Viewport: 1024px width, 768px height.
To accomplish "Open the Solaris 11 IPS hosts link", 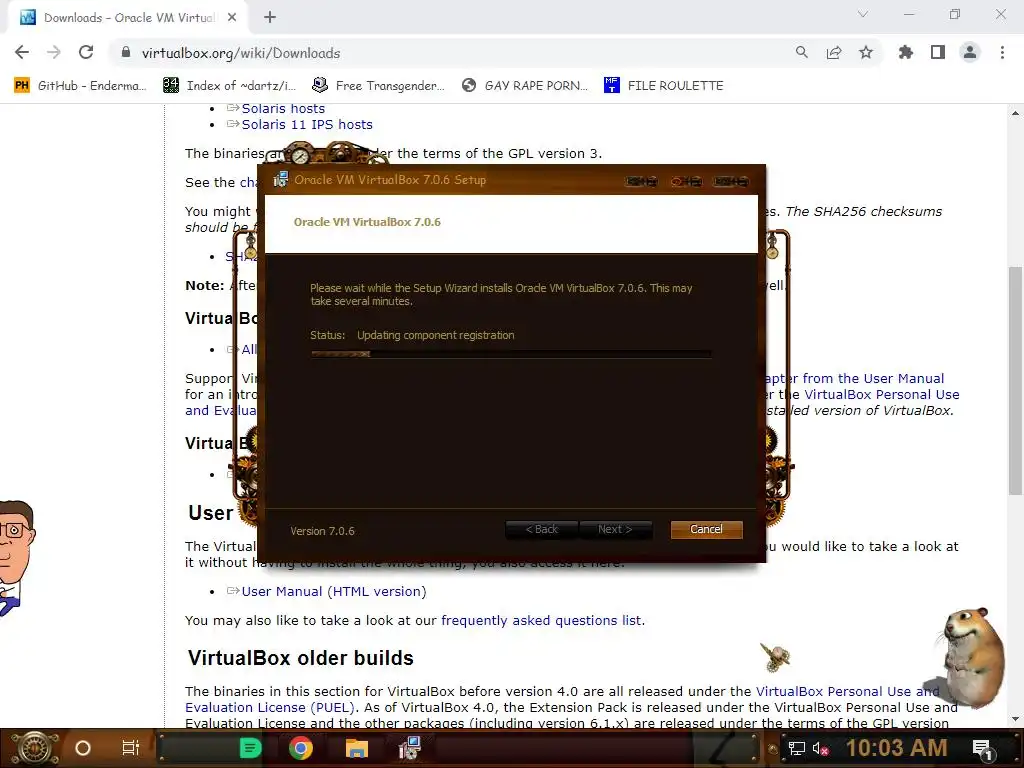I will tap(307, 124).
